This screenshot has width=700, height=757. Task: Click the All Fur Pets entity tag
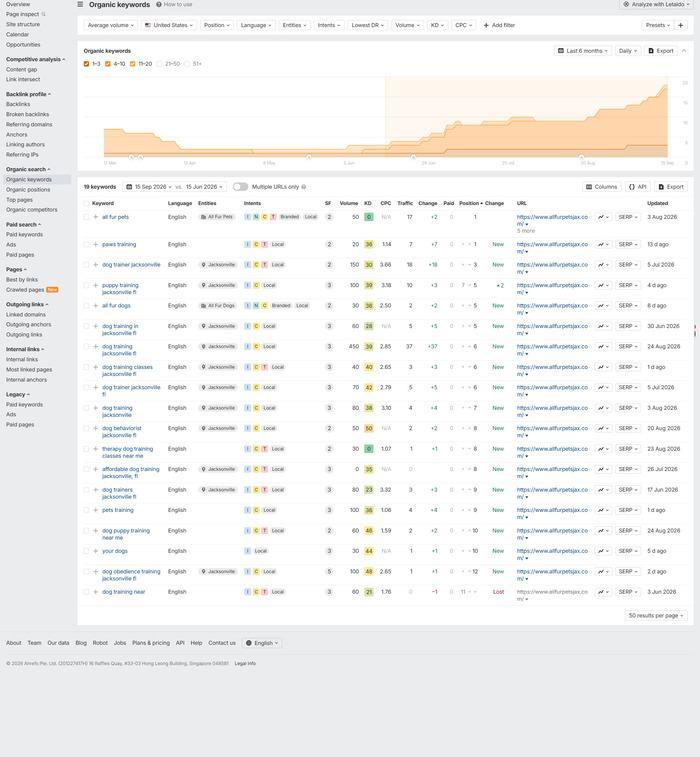(x=217, y=217)
